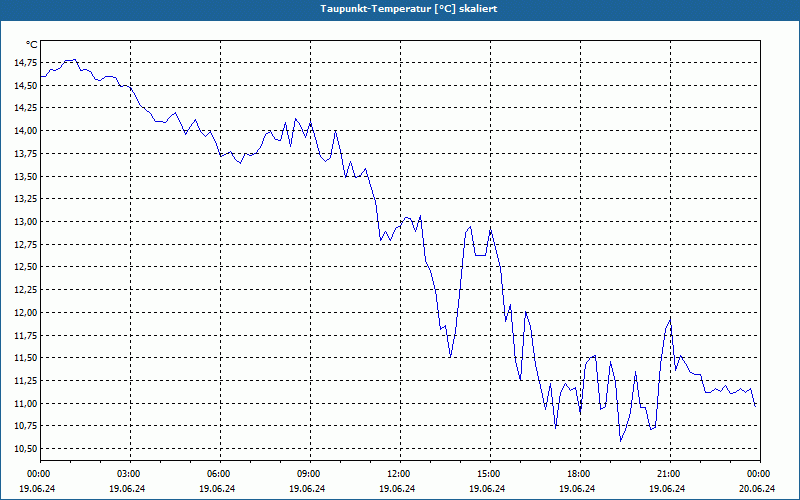Select the '19.06.24' date under 21:00

coord(667,489)
